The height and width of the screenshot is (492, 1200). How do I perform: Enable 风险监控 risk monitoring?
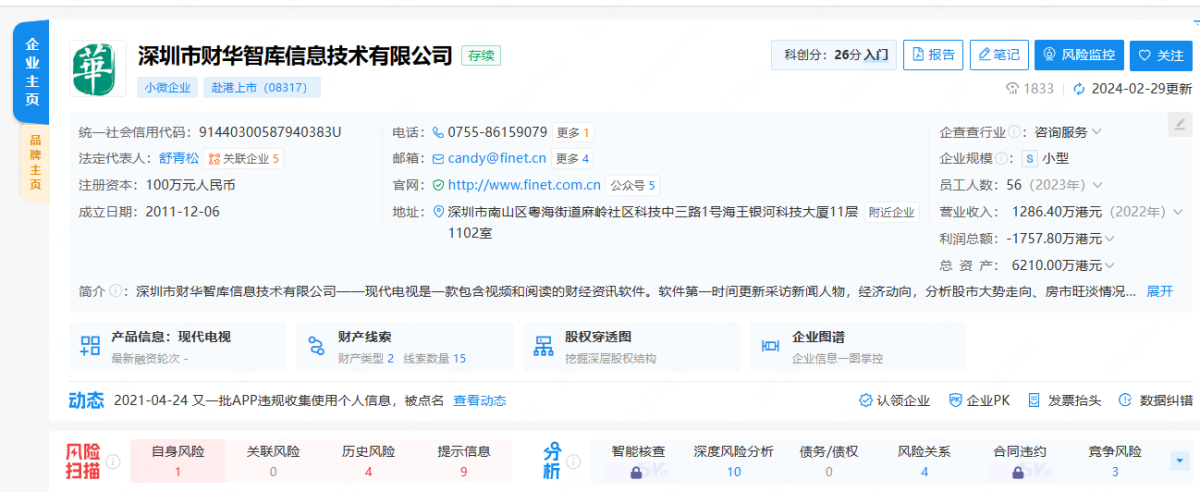click(x=1080, y=55)
